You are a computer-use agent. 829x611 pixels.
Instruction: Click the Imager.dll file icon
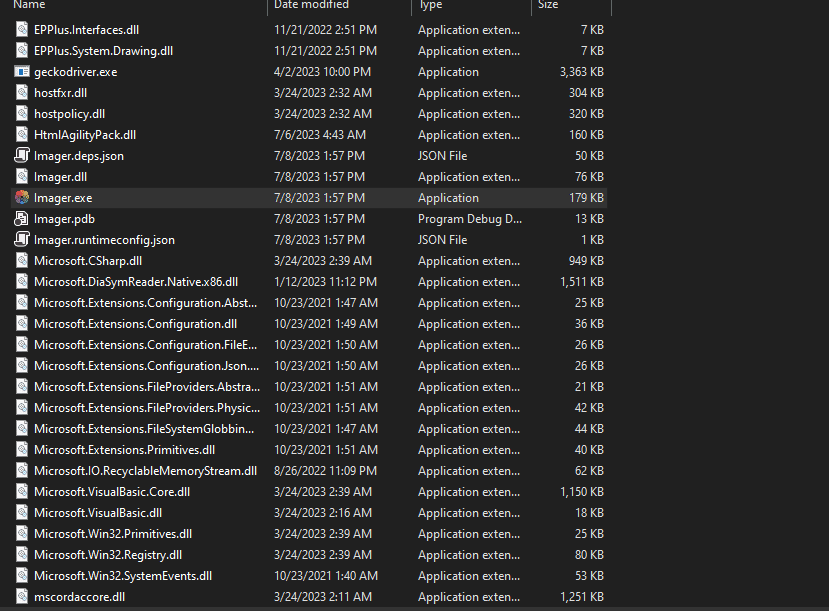point(22,177)
